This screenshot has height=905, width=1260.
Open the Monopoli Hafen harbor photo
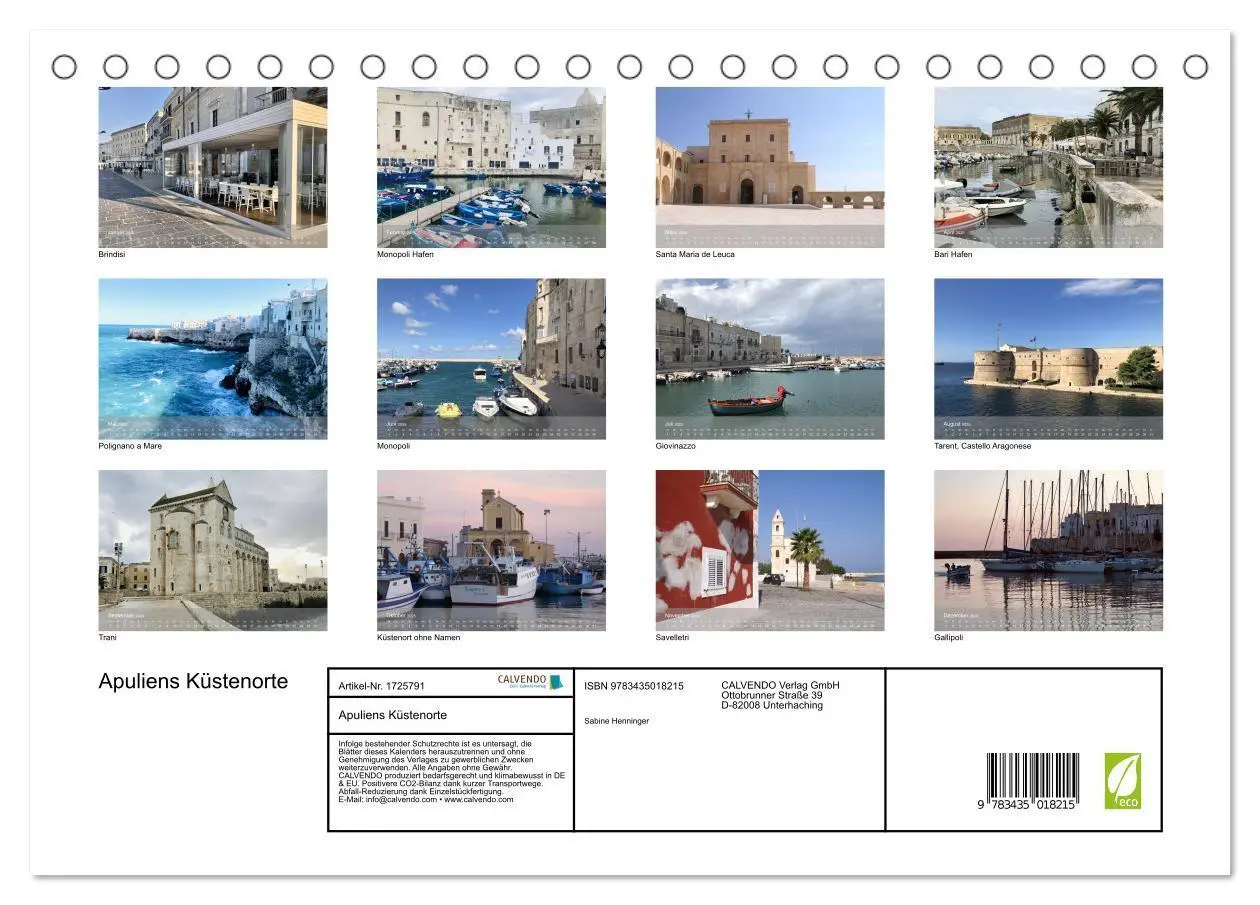[491, 167]
